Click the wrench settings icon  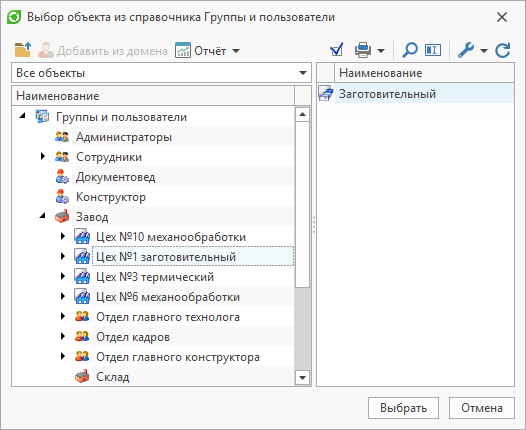[x=466, y=50]
